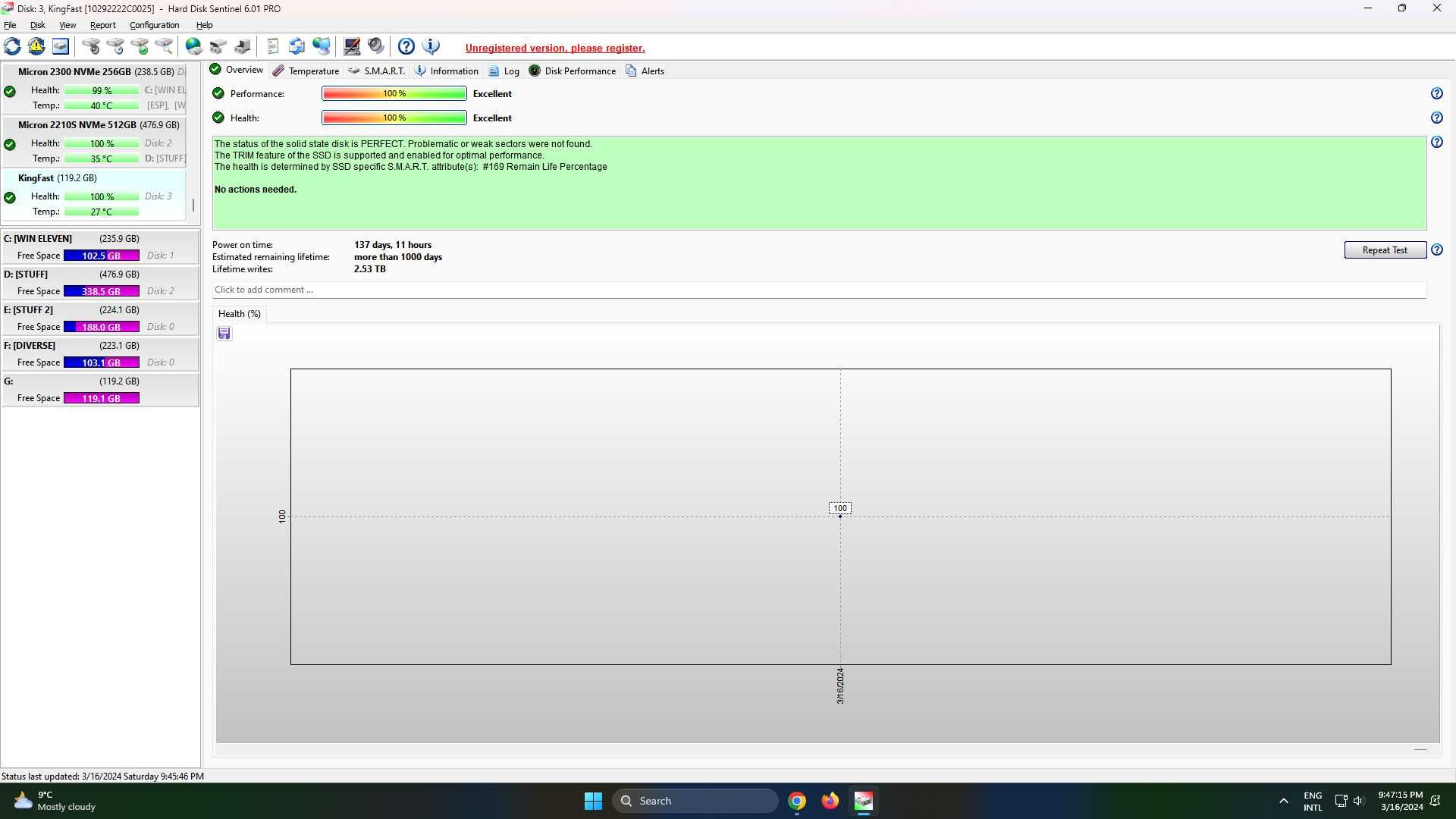This screenshot has width=1456, height=819.
Task: Open the Information tab
Action: coord(447,71)
